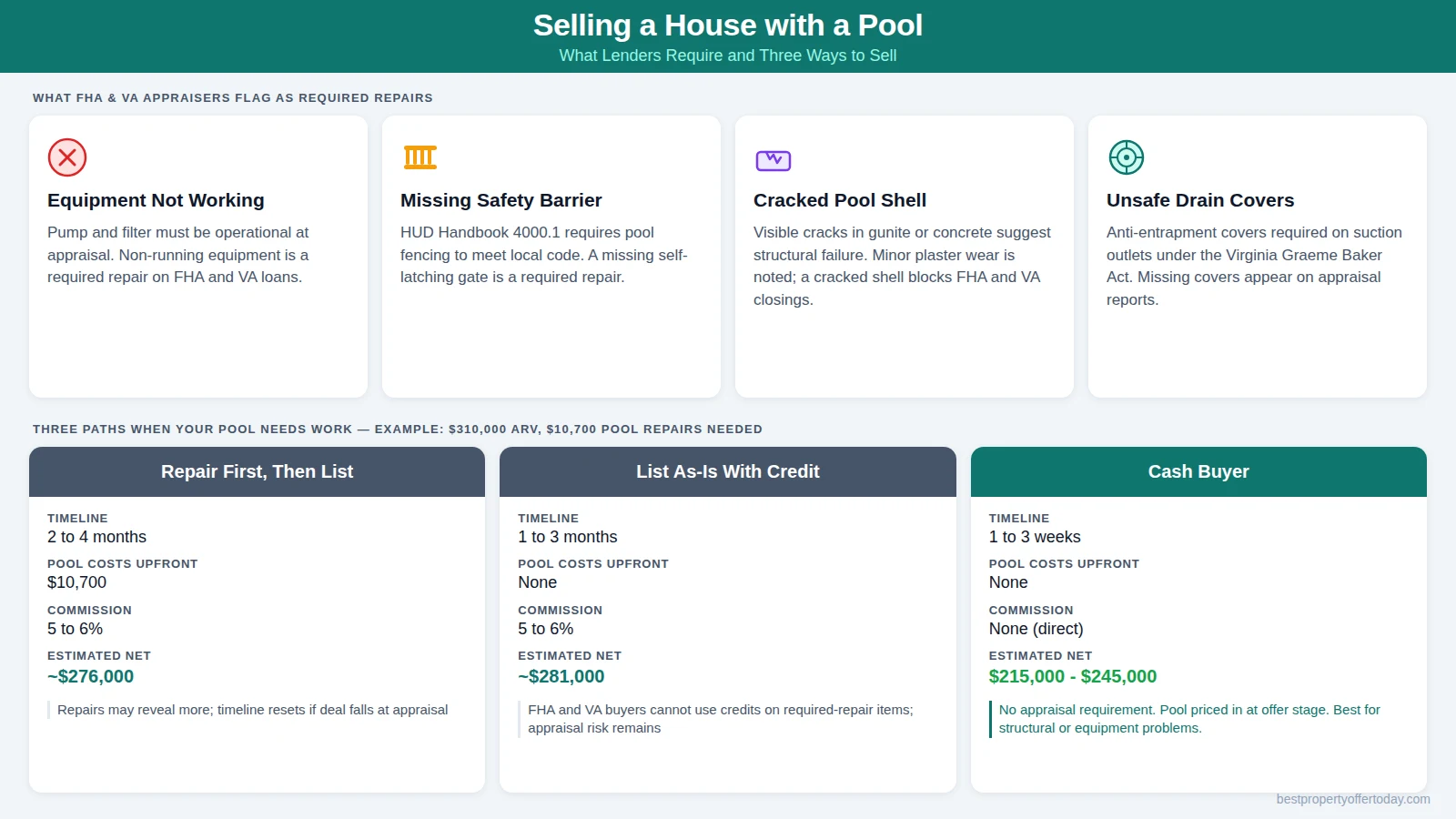The image size is (1456, 819).
Task: Click the $10,700 pool costs upfront value
Action: pyautogui.click(x=77, y=582)
